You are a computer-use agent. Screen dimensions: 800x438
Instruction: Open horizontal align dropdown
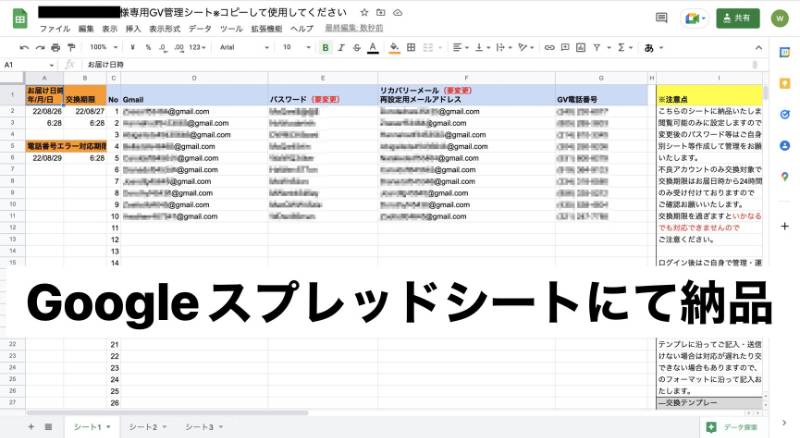pyautogui.click(x=460, y=47)
